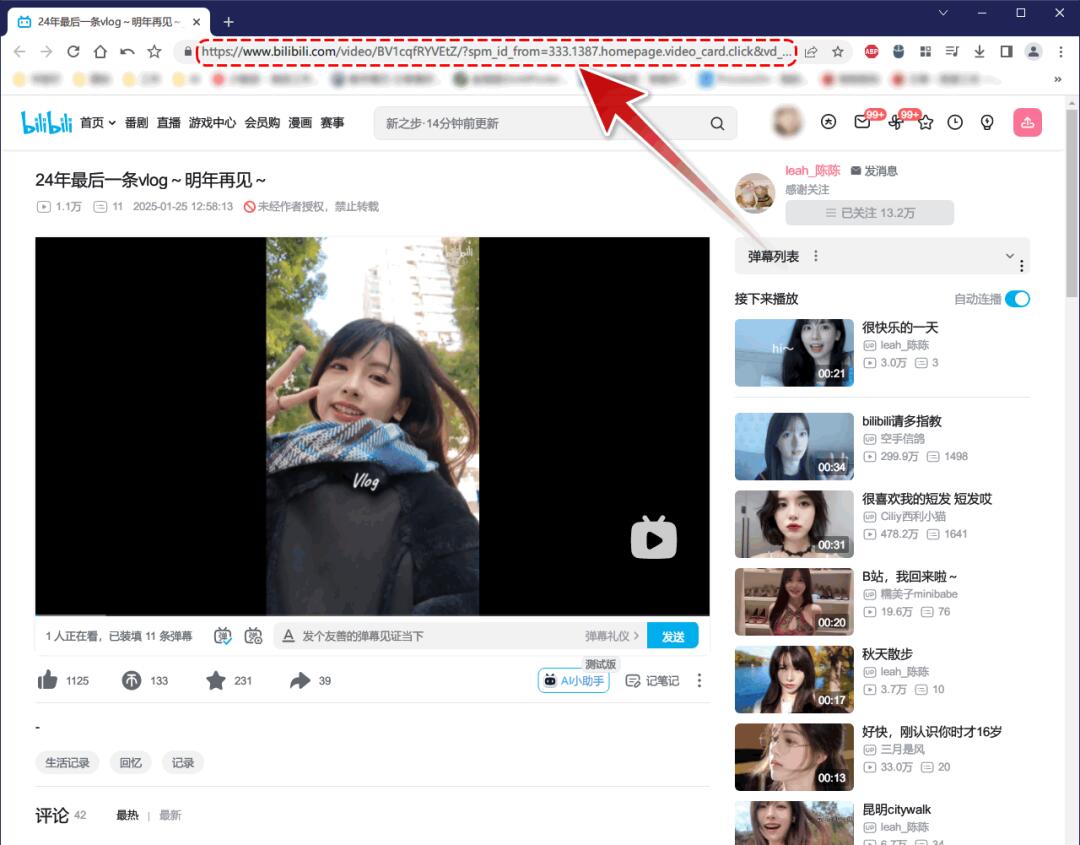1080x845 pixels.
Task: Open the user avatar in bilibili header
Action: (787, 122)
